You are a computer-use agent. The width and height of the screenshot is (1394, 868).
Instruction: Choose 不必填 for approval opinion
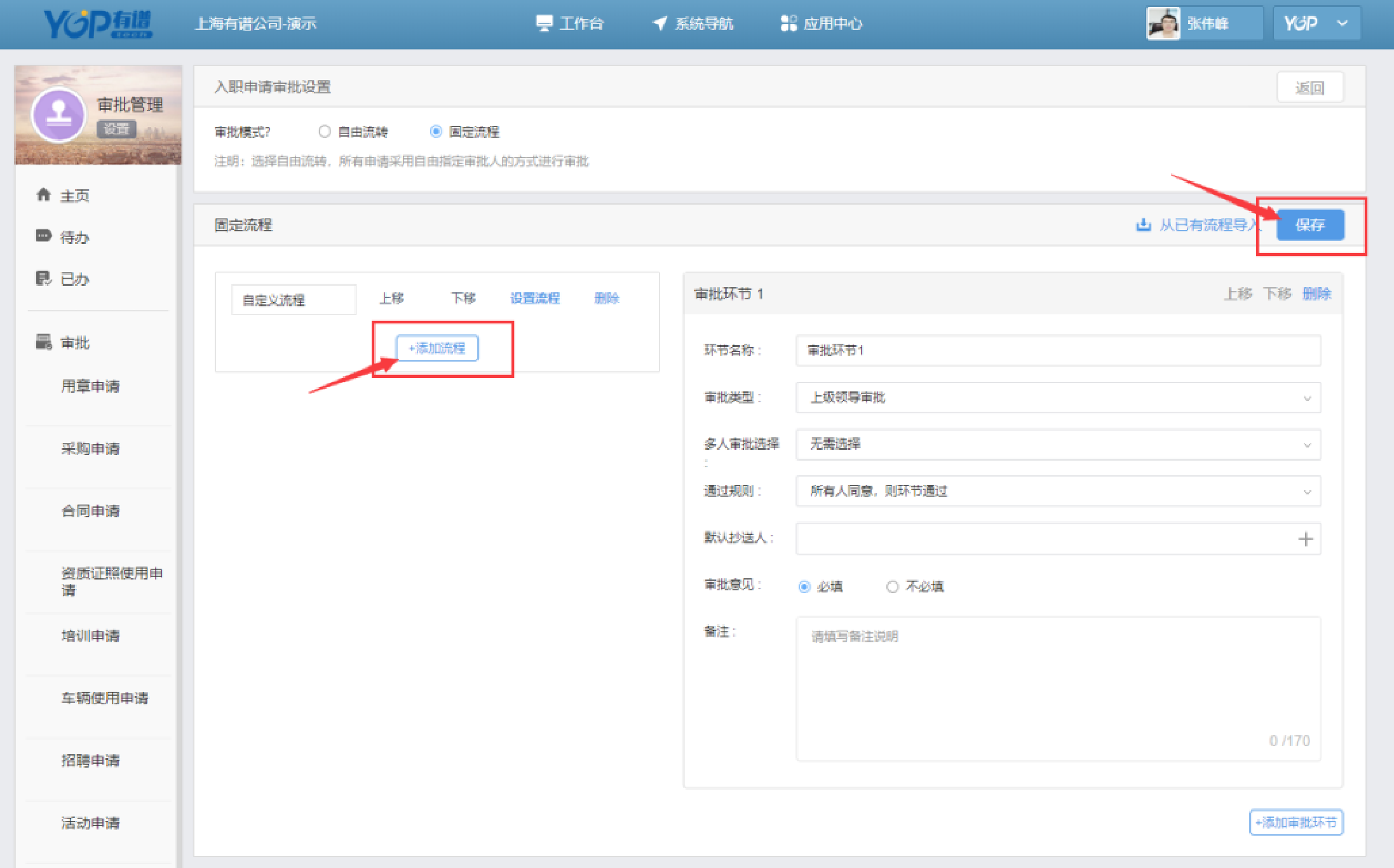(892, 586)
